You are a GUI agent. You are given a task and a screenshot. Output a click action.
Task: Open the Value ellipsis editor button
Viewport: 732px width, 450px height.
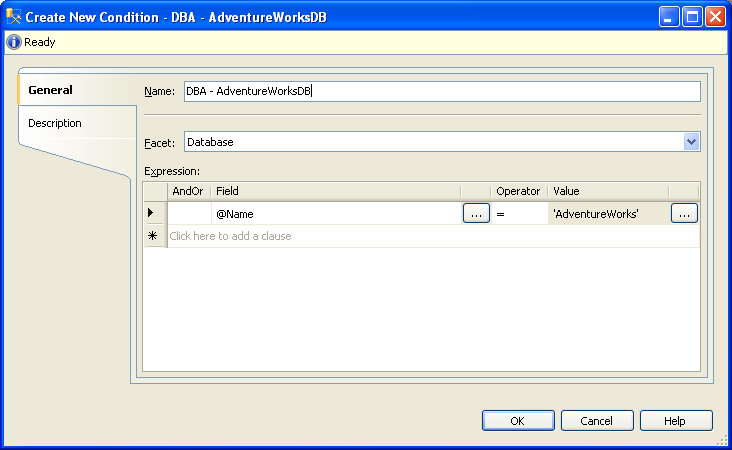(684, 213)
